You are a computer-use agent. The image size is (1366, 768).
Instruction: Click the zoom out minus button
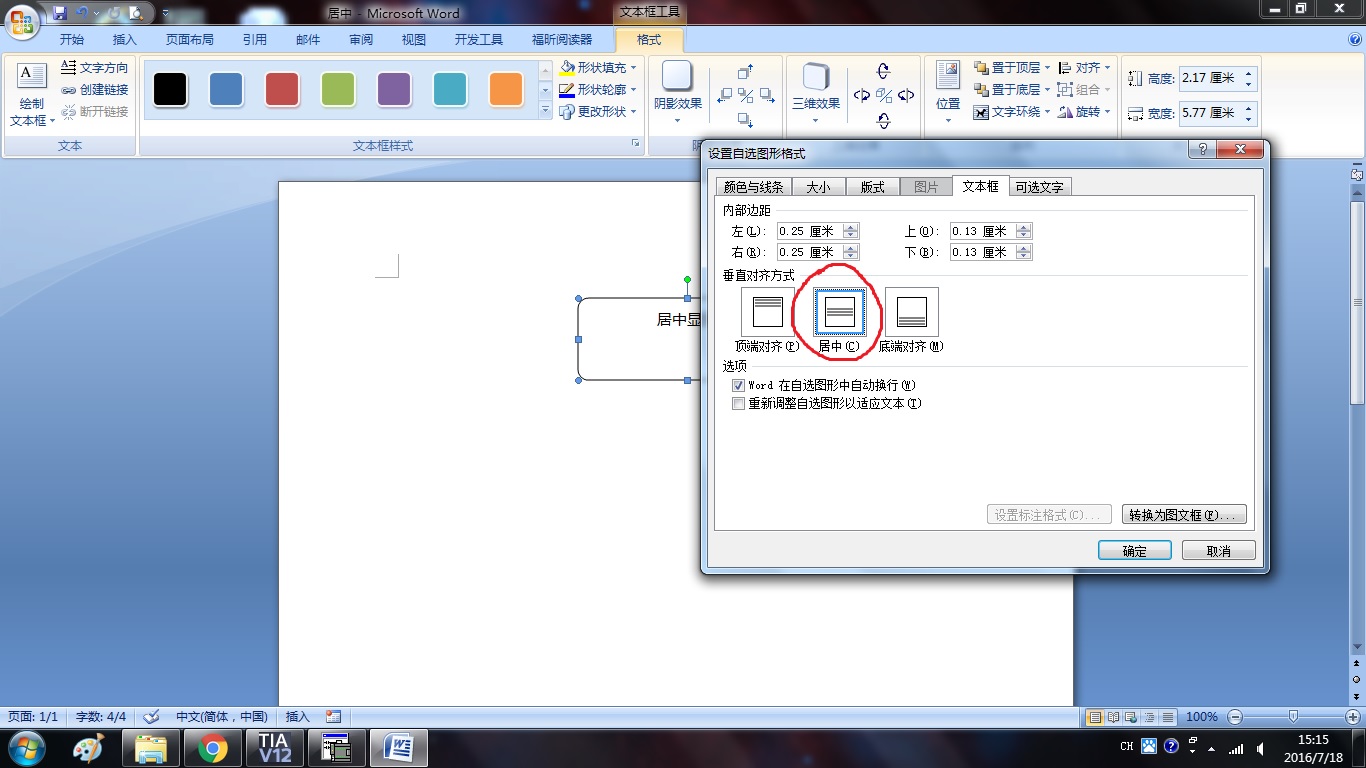[x=1235, y=717]
